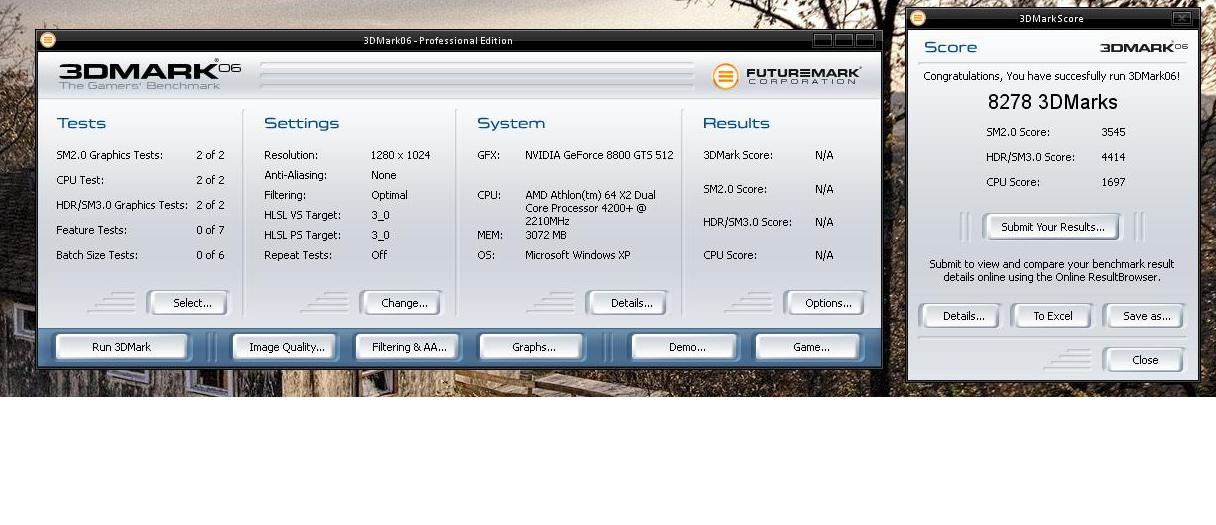Click the Futuremark Corporation logo
Viewport: 1216px width, 525px height.
tap(786, 76)
